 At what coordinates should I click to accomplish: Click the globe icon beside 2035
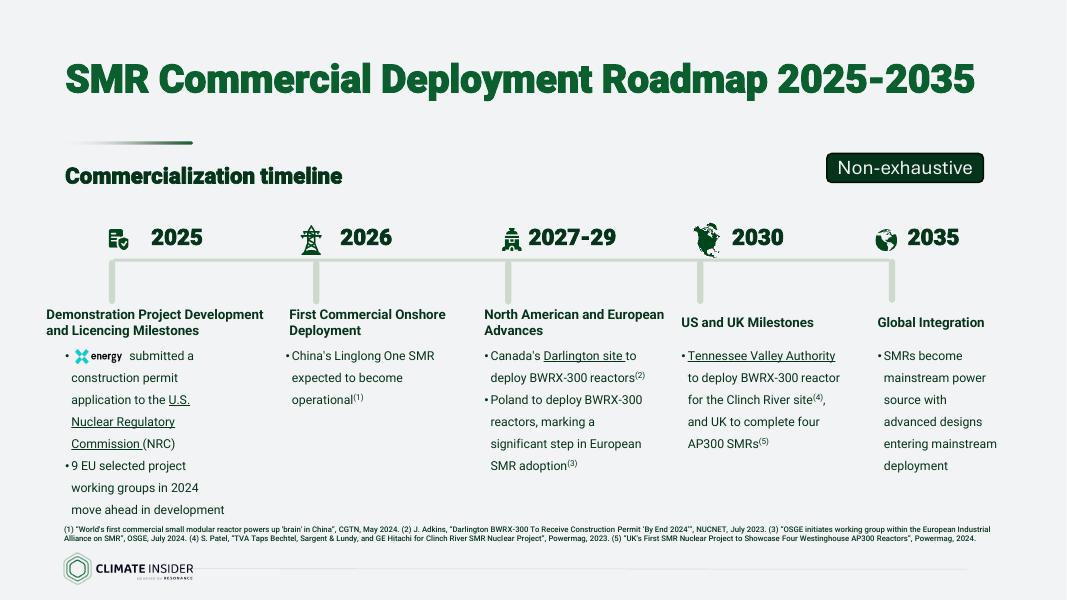886,240
